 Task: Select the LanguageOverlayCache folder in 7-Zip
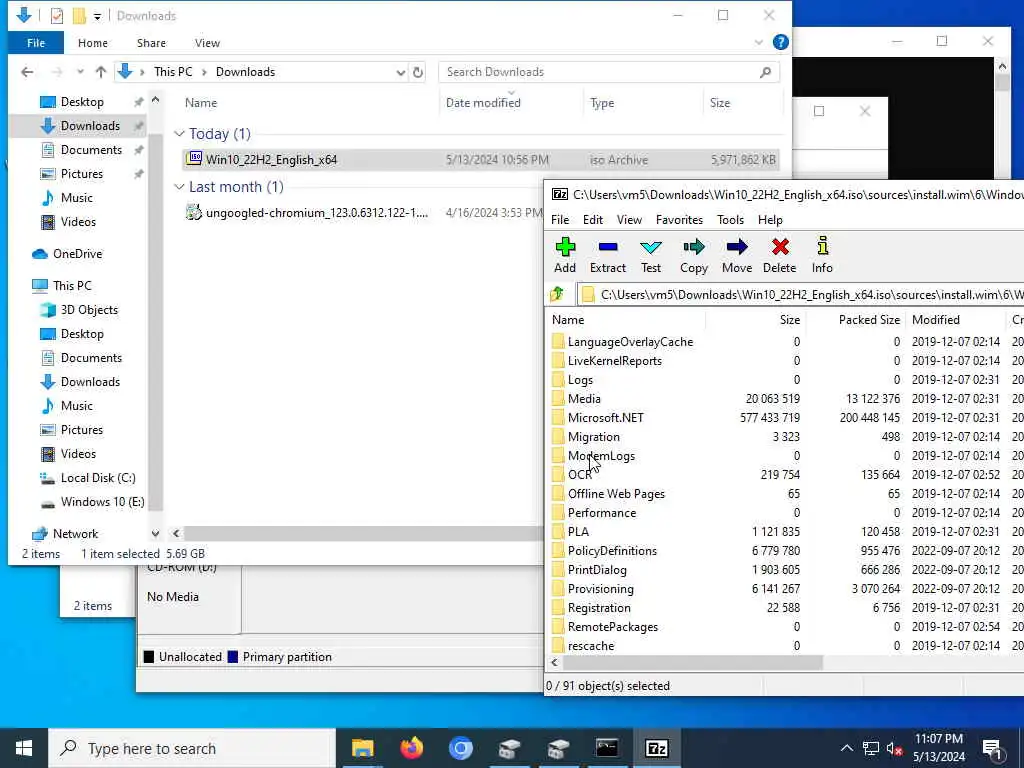[x=630, y=342]
